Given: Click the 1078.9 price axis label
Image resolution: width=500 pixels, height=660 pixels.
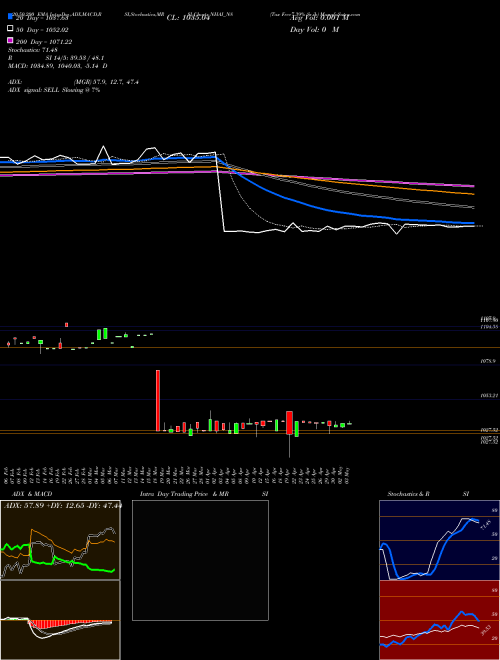Looking at the screenshot, I should coord(489,361).
